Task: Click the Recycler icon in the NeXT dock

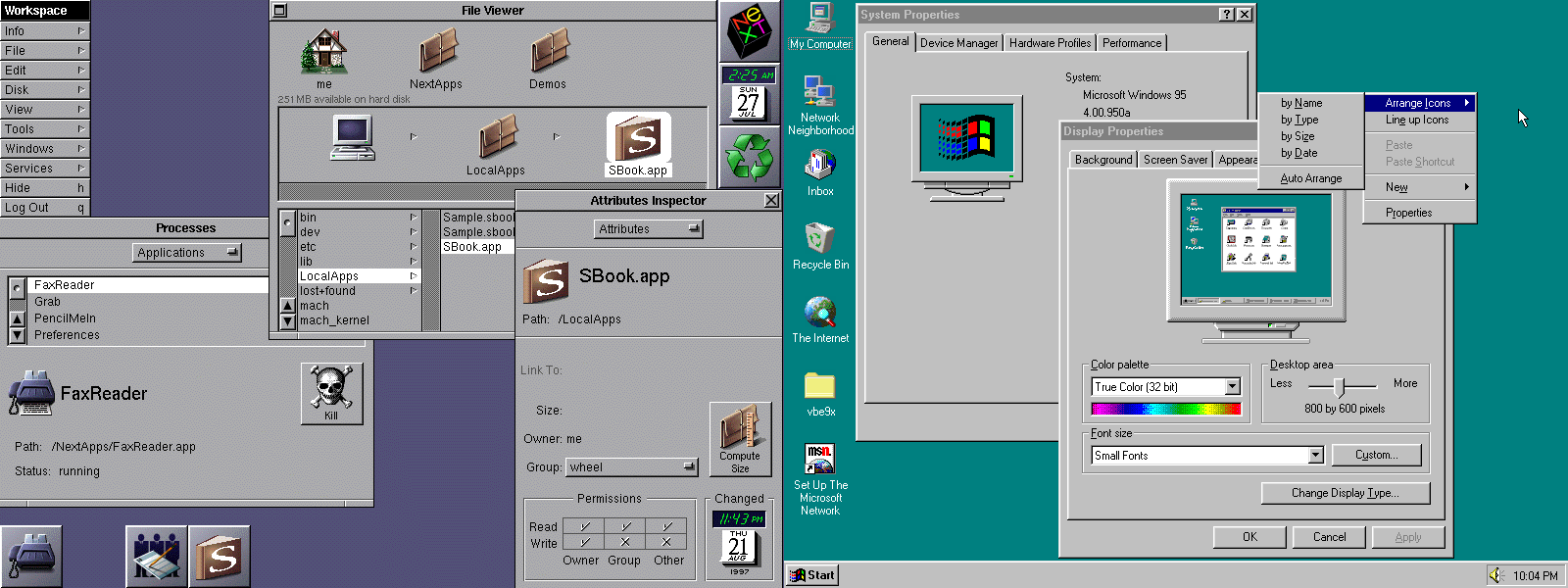Action: point(750,157)
